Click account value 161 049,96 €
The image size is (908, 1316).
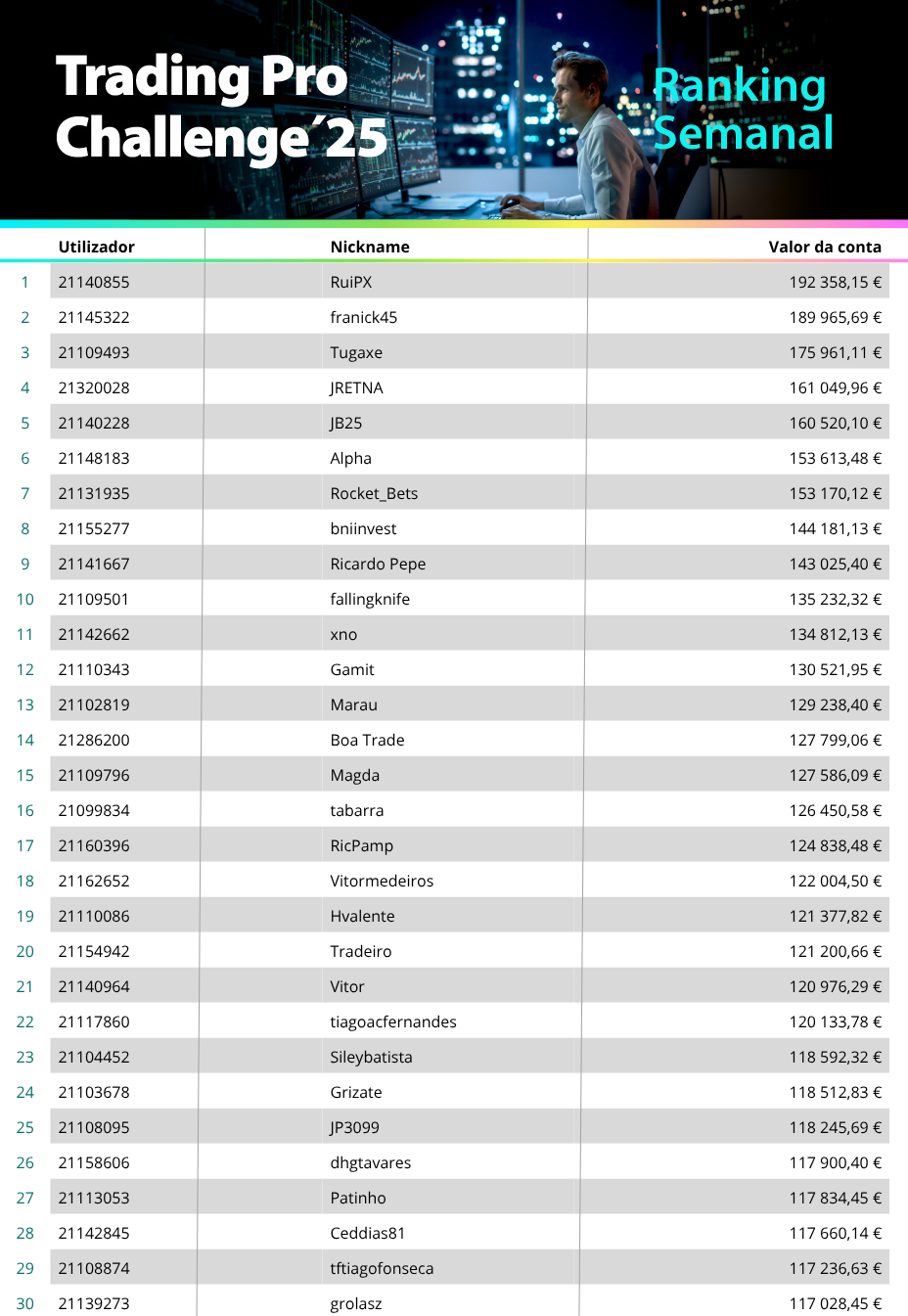coord(835,387)
